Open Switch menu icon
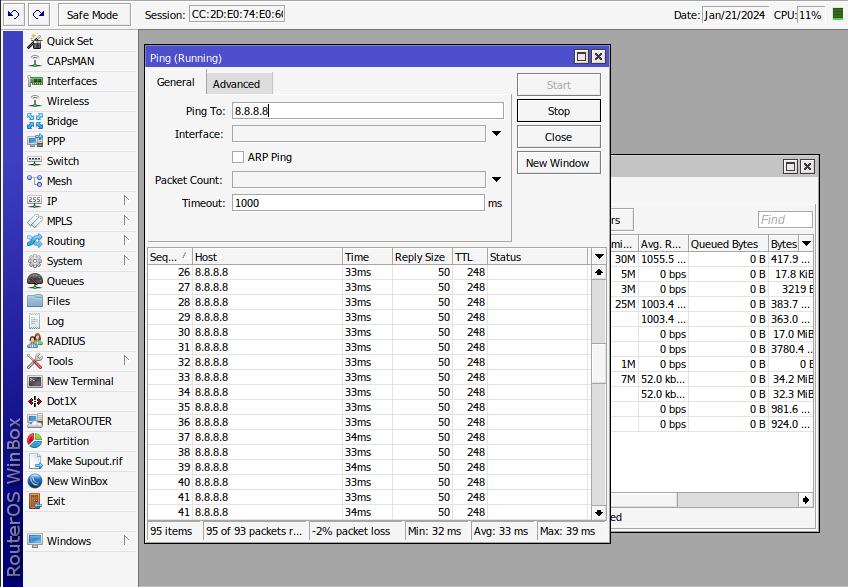This screenshot has height=587, width=848. 35,161
